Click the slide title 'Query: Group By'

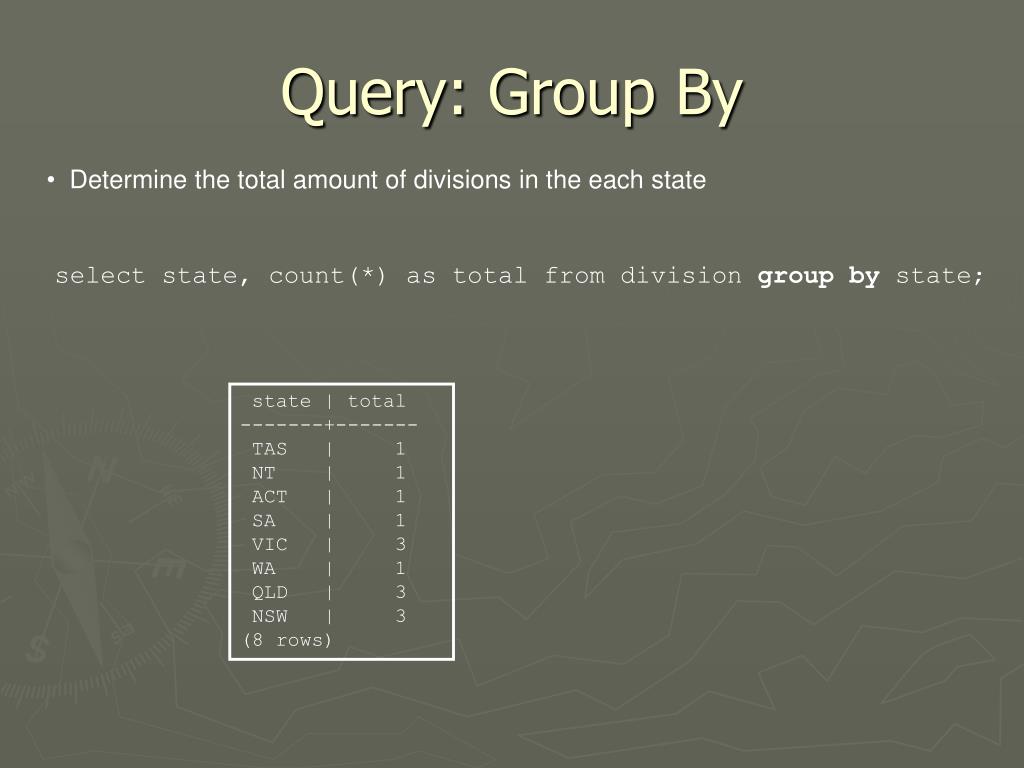point(513,96)
